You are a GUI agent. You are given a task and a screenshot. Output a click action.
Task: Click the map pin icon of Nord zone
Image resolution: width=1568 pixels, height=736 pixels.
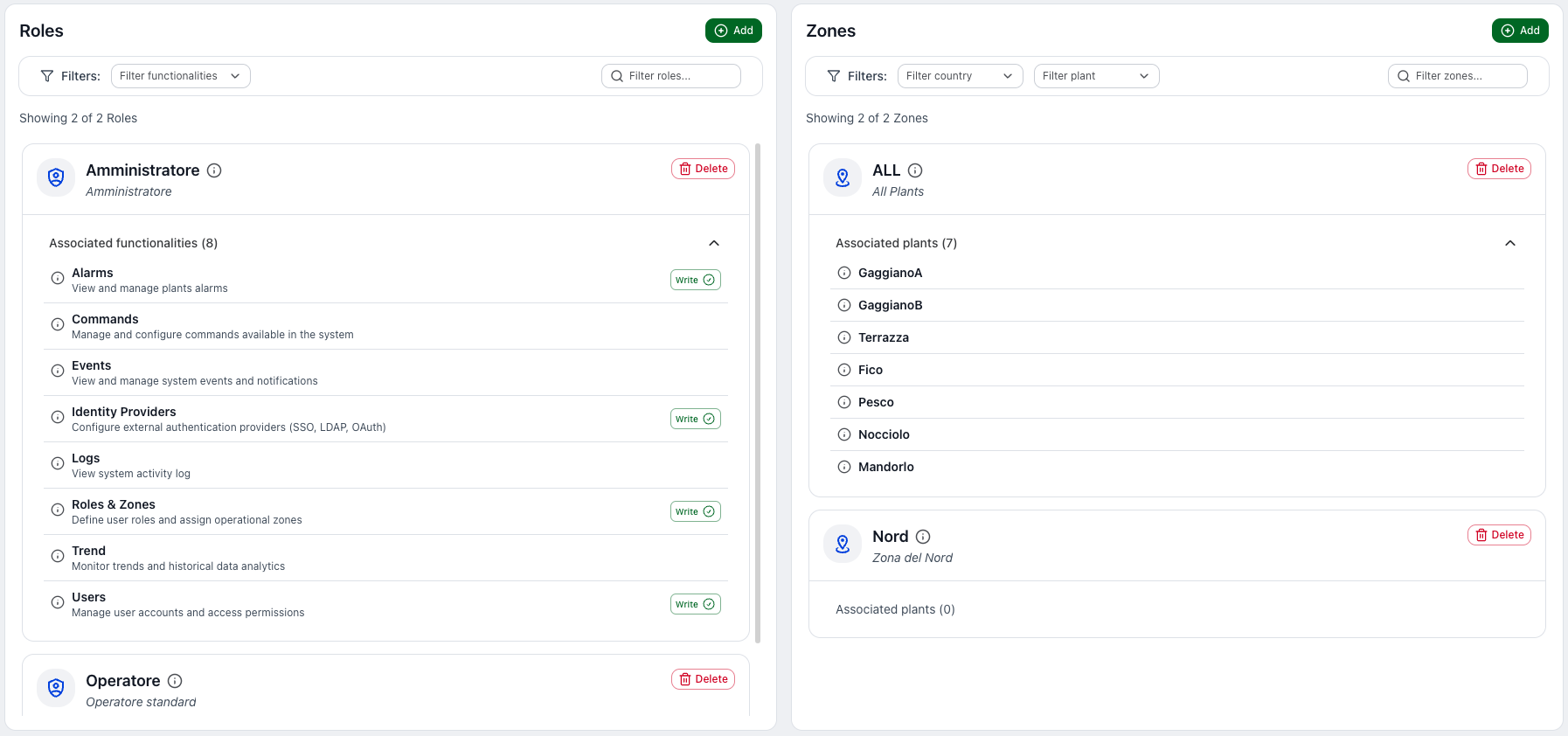coord(843,544)
